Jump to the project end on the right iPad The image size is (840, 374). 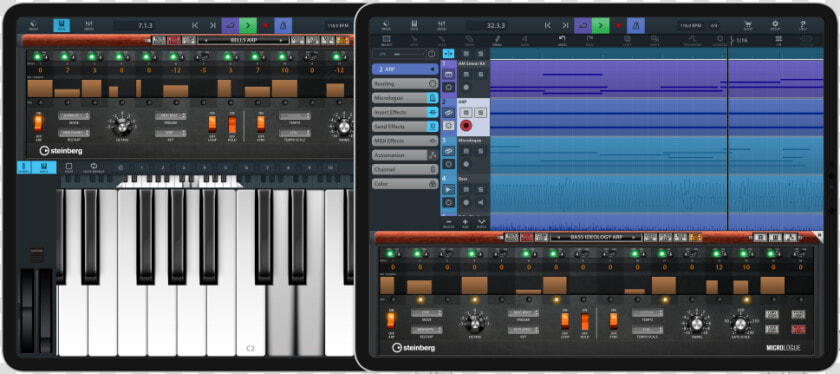tap(566, 25)
